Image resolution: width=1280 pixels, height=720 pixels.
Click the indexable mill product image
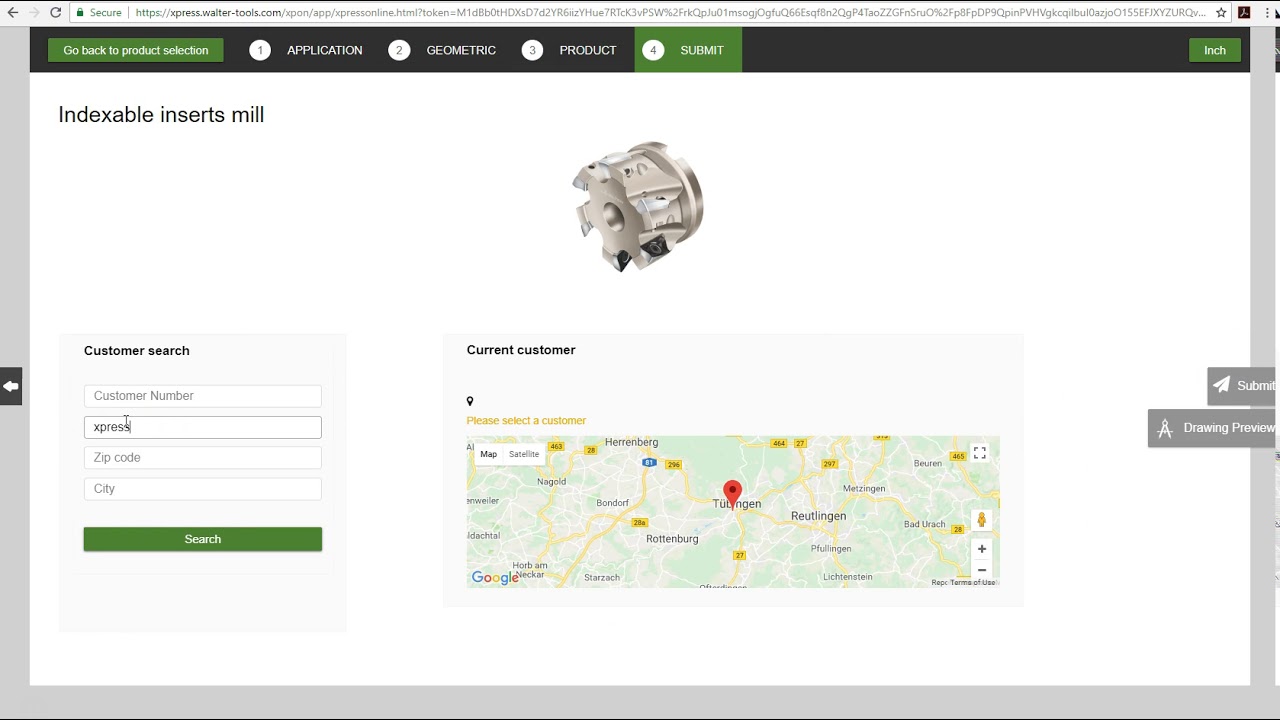(x=638, y=206)
